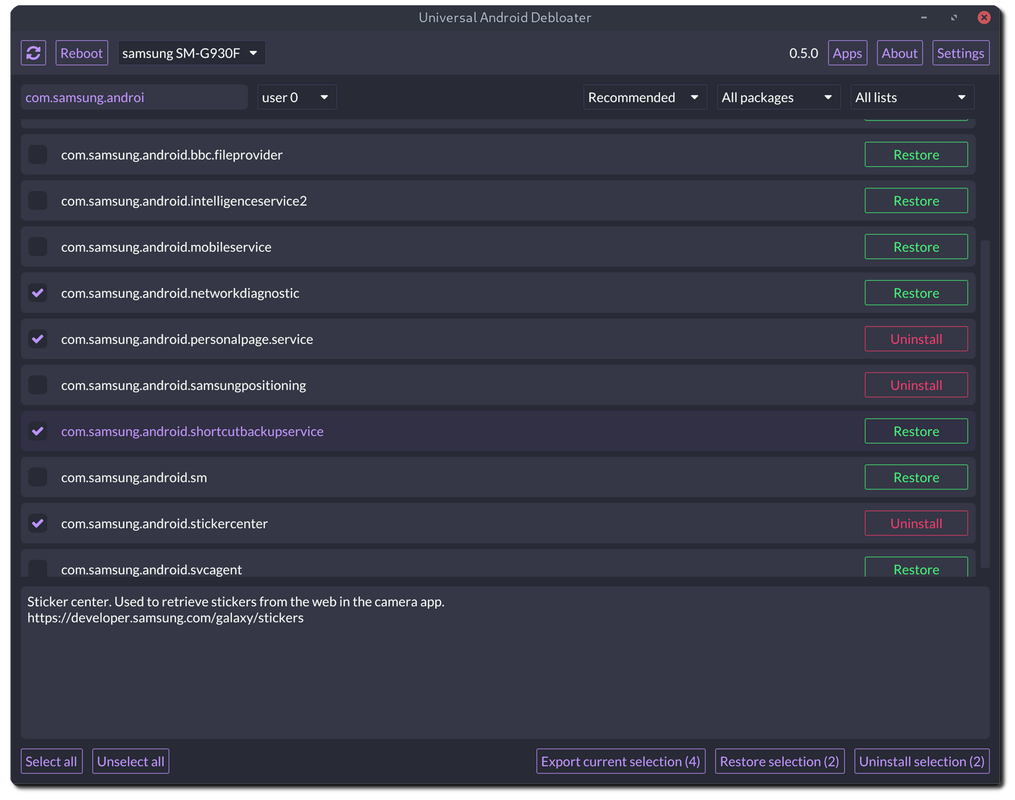This screenshot has height=800, width=1015.
Task: Open the All packages dropdown
Action: pyautogui.click(x=778, y=97)
